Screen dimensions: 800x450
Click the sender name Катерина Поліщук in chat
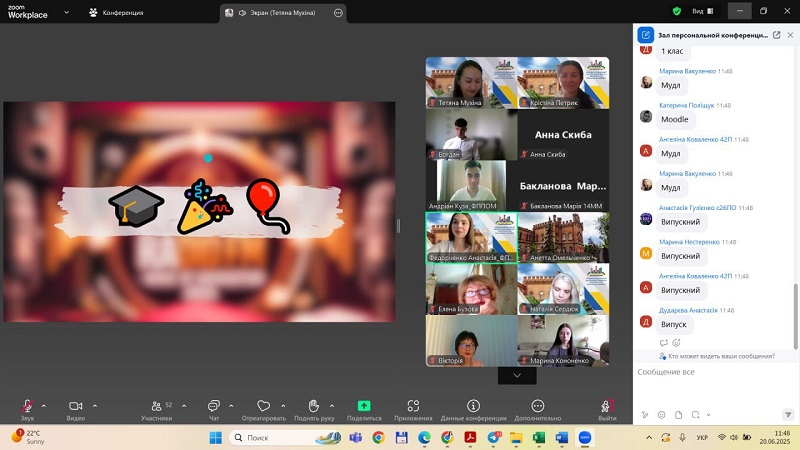[x=686, y=105]
